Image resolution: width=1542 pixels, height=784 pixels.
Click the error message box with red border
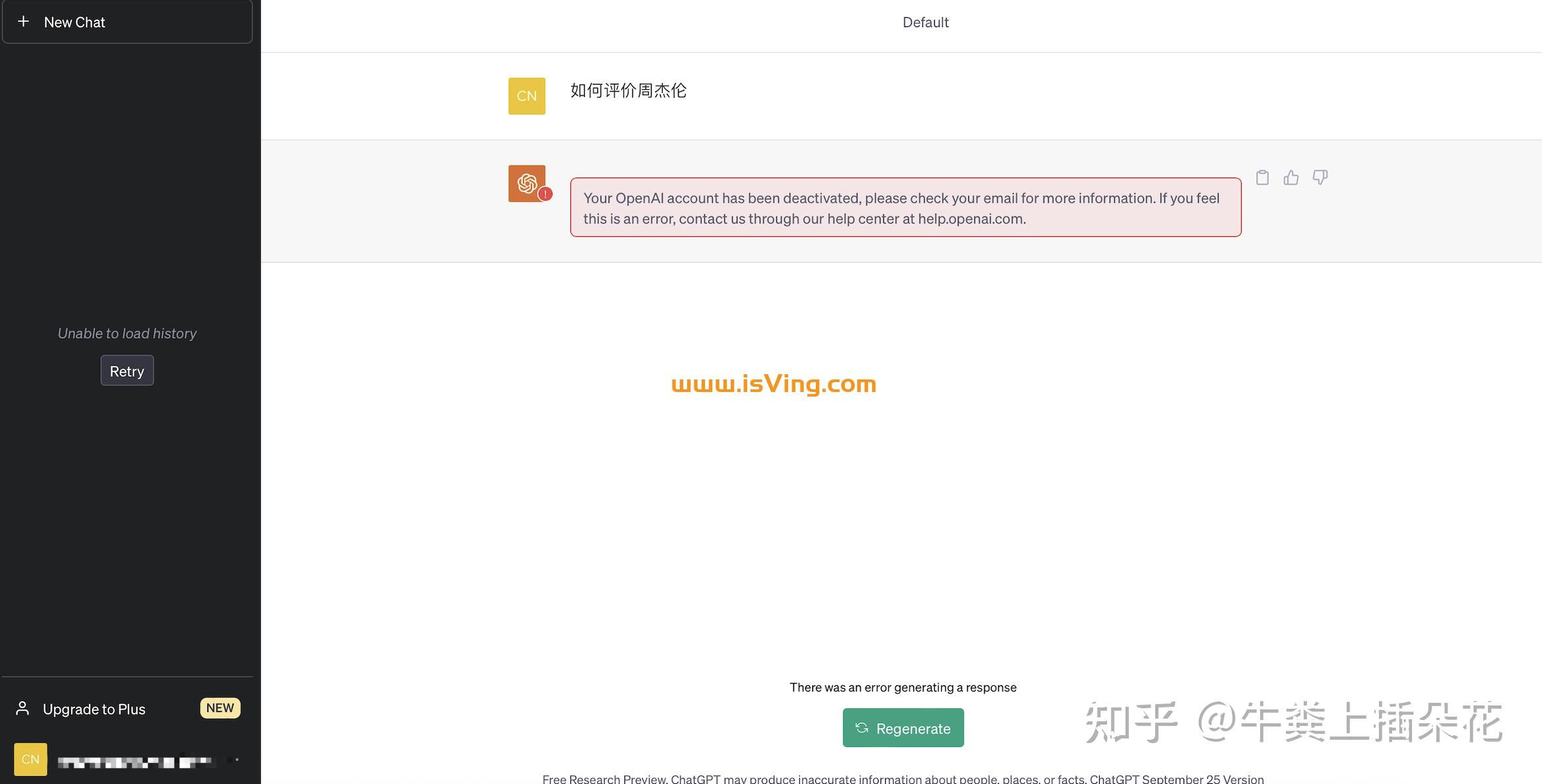[x=905, y=207]
